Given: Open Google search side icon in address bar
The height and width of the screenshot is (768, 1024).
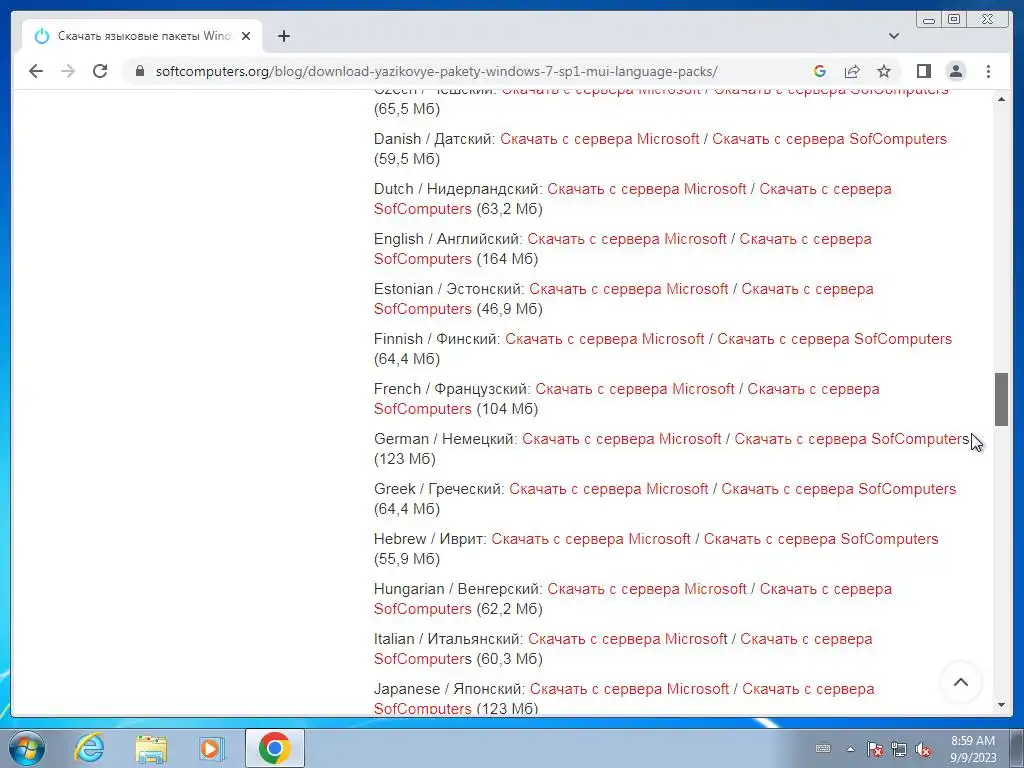Looking at the screenshot, I should coord(820,71).
